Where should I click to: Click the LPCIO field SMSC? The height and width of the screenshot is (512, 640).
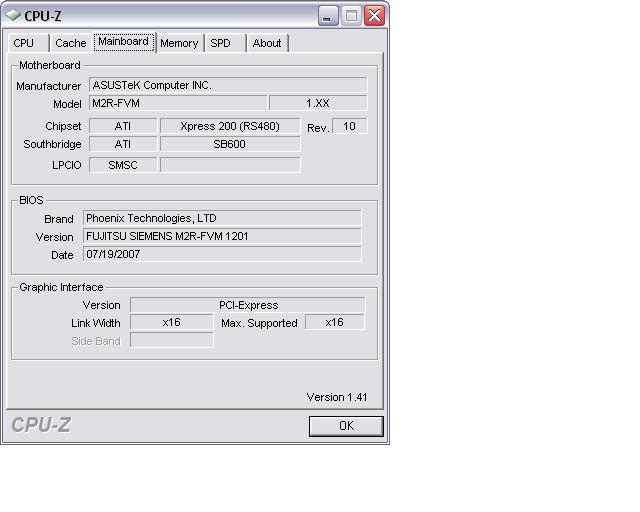(x=123, y=165)
